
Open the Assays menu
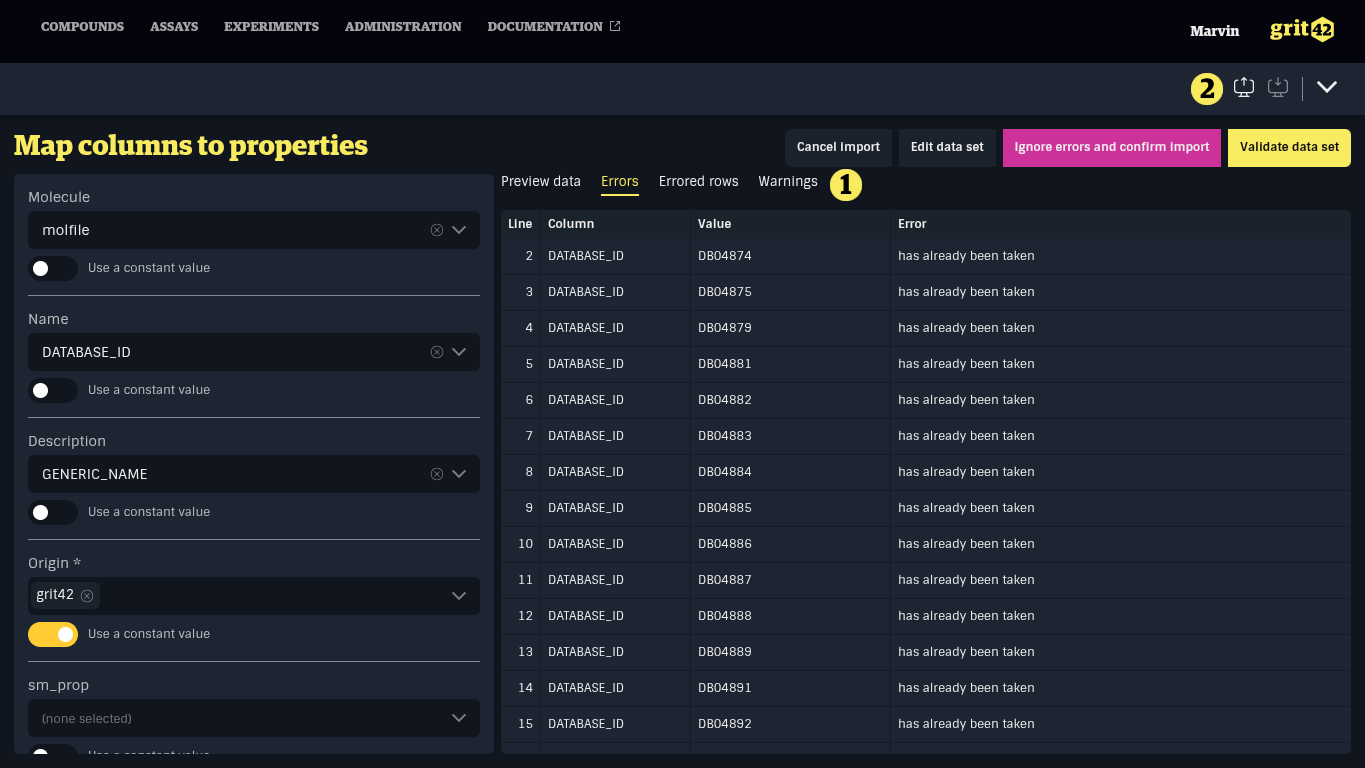coord(174,27)
